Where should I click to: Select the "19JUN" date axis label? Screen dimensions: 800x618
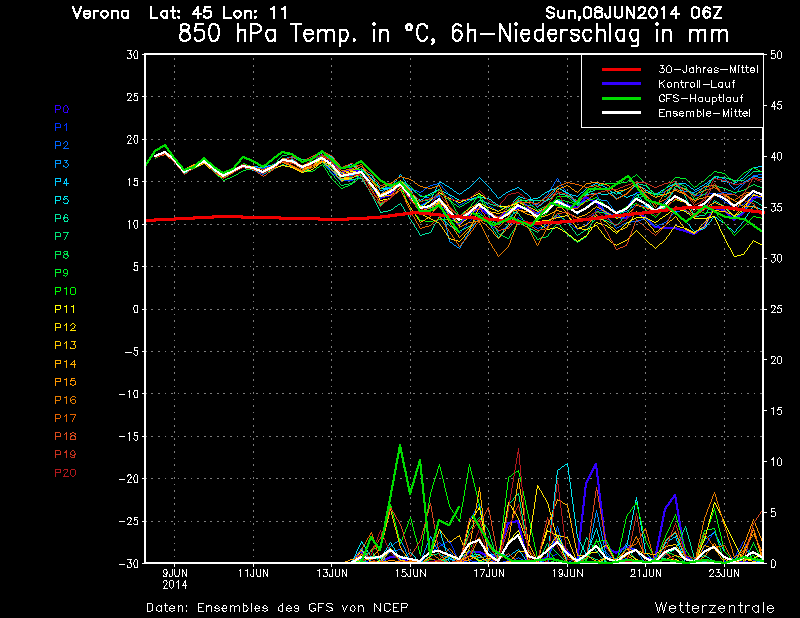567,573
